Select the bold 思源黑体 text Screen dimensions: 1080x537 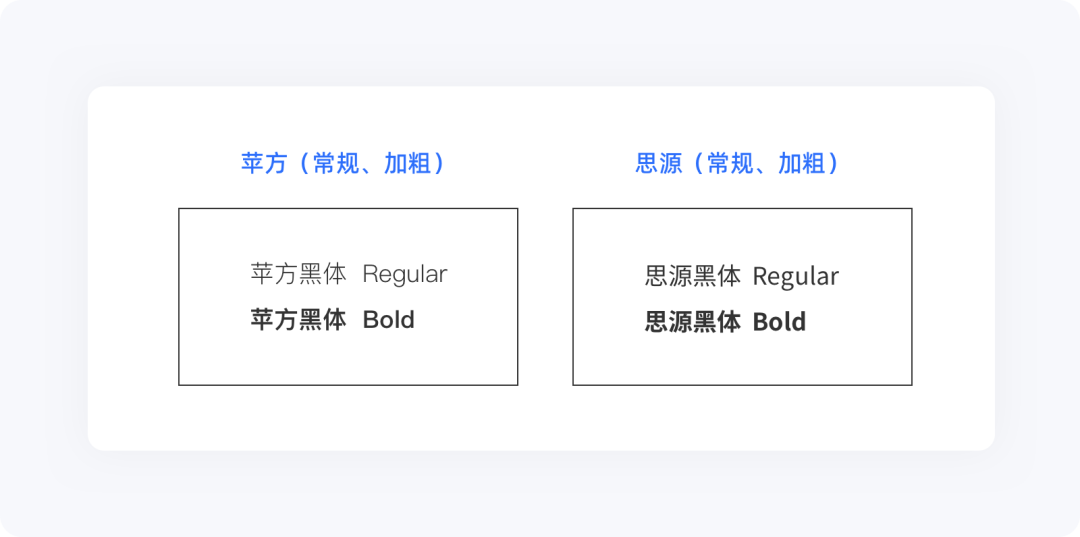pyautogui.click(x=693, y=322)
